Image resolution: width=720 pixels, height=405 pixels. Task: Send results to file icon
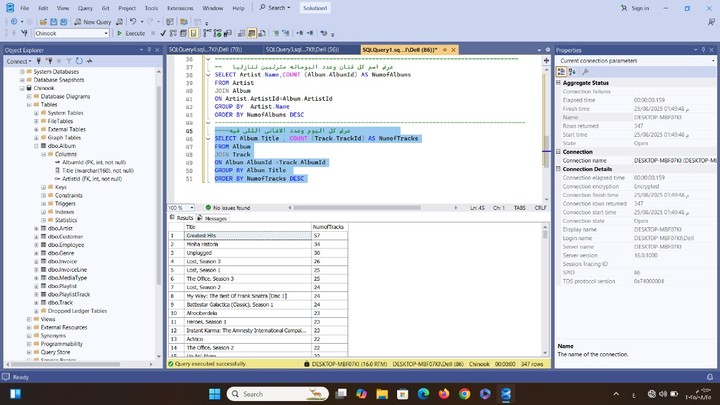pos(262,33)
